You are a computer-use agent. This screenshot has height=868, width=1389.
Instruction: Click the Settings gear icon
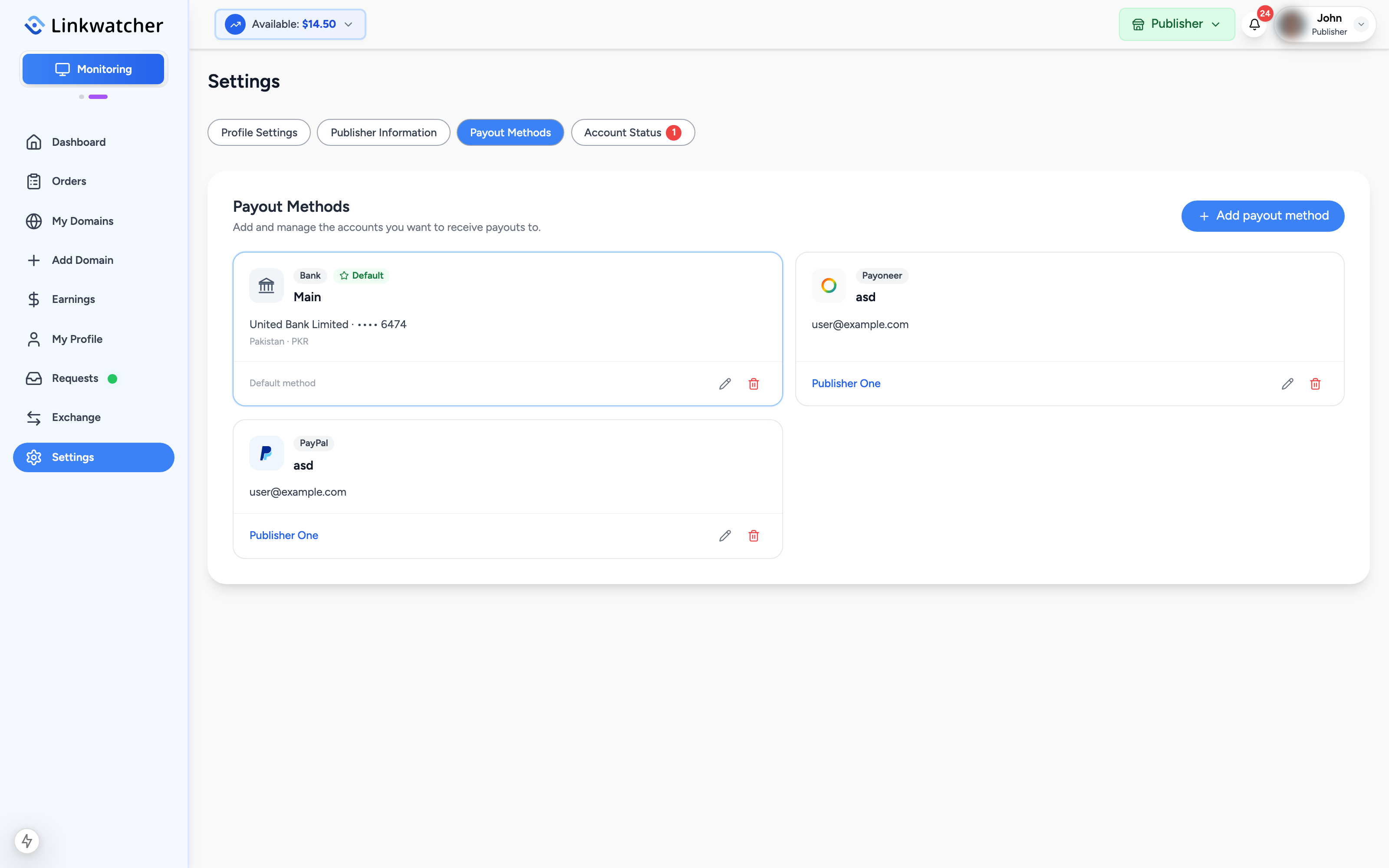click(34, 457)
